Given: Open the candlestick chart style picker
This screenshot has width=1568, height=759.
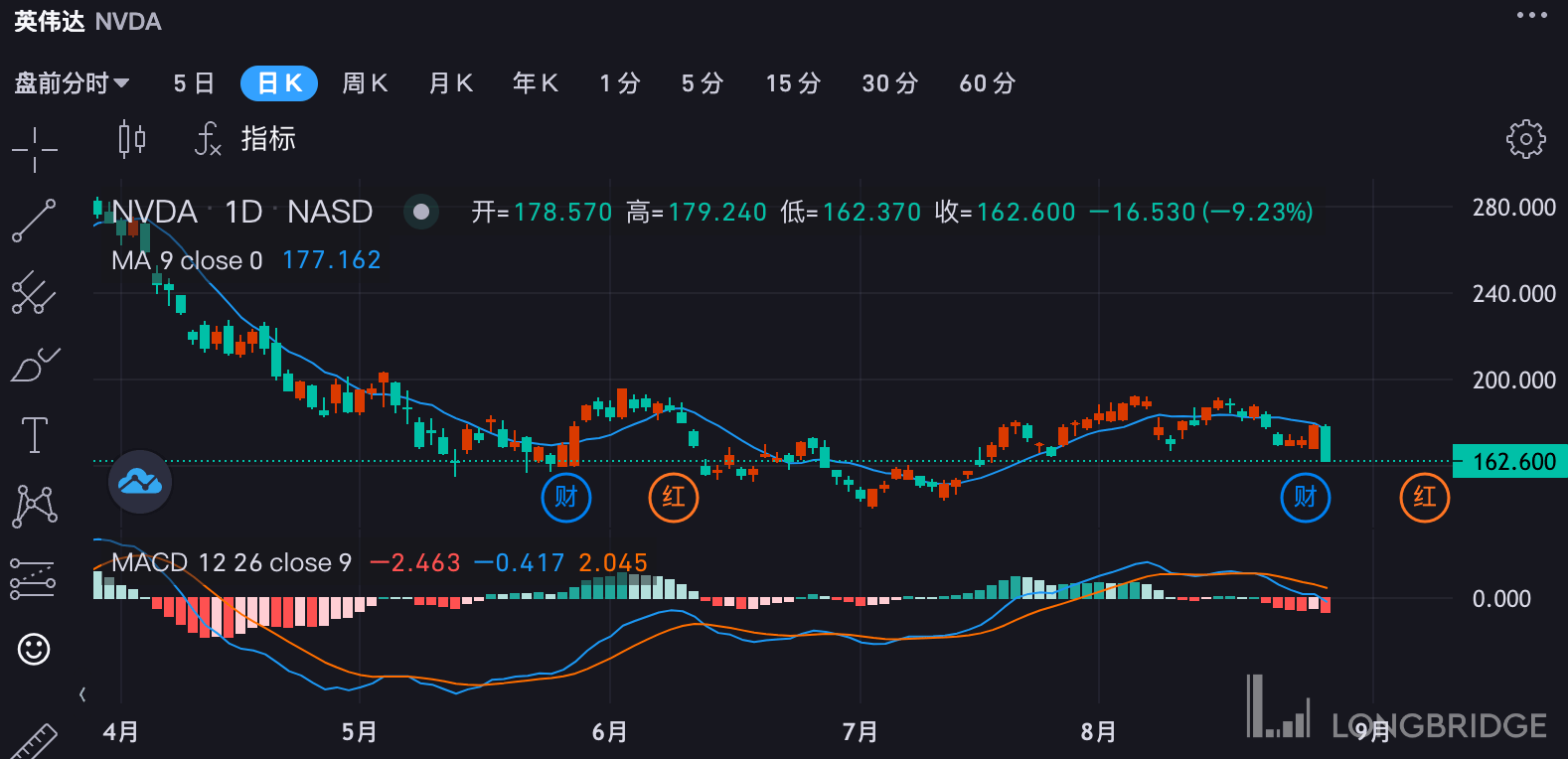Looking at the screenshot, I should point(131,139).
